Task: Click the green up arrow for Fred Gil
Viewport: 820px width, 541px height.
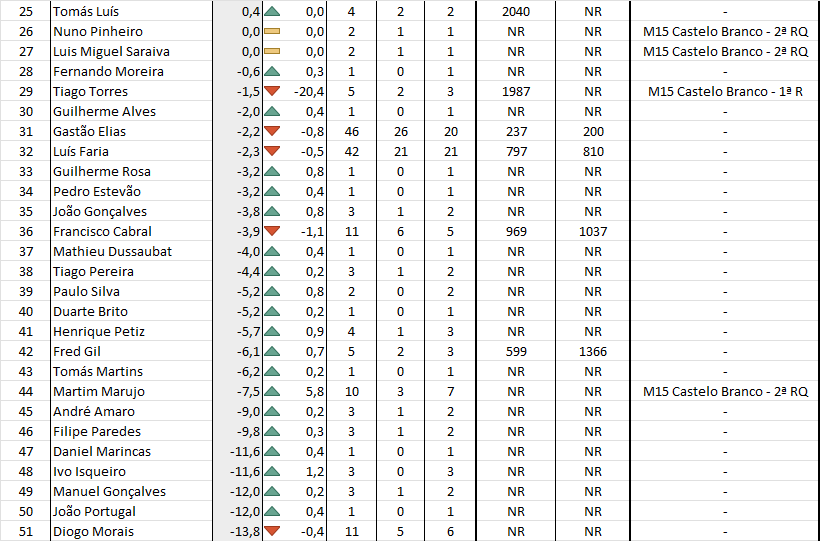Action: (272, 351)
